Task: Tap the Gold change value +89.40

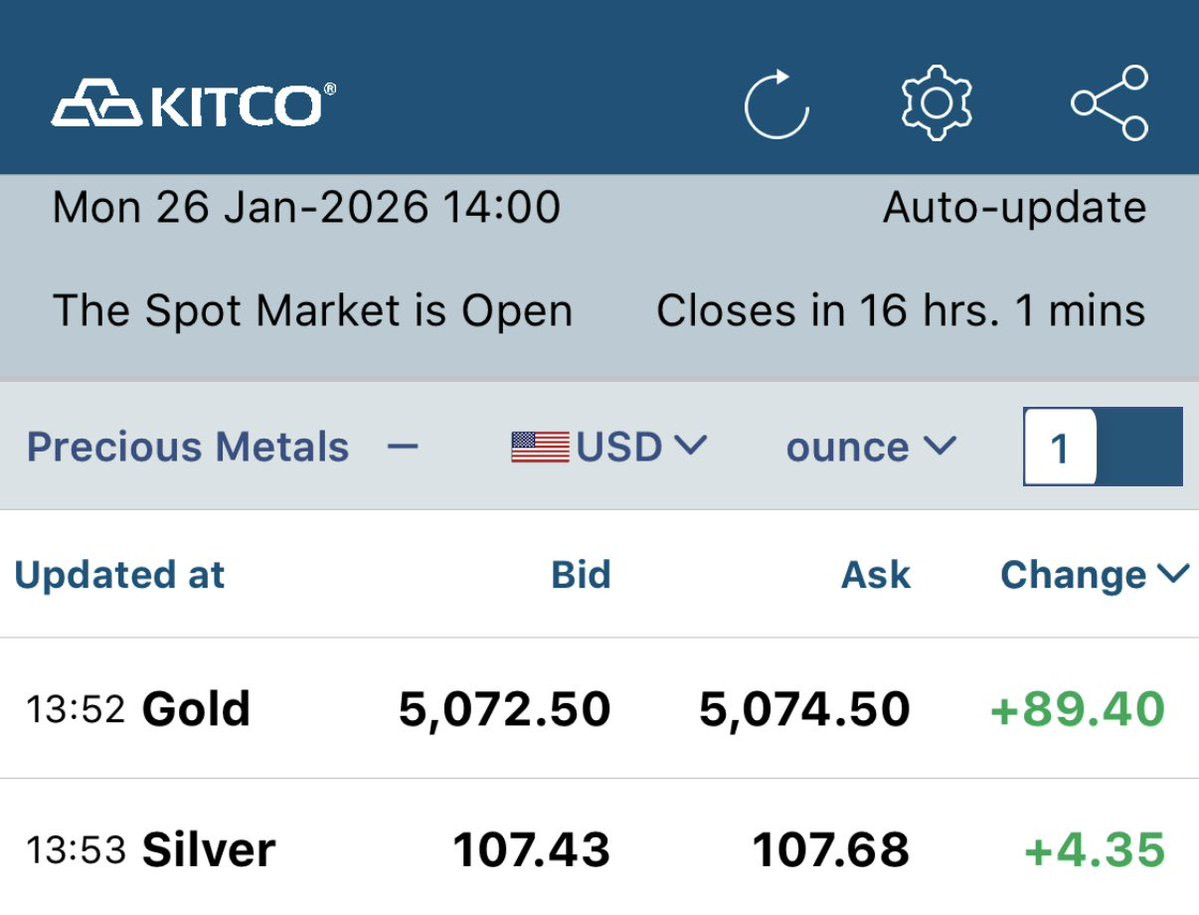Action: pos(1077,709)
